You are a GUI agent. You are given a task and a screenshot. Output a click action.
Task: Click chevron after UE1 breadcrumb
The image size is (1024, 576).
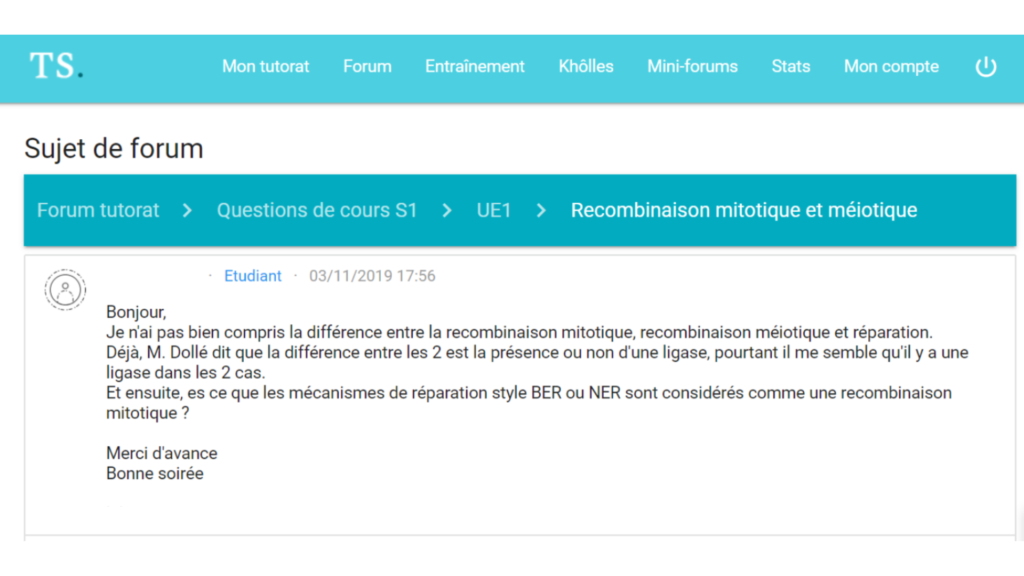point(541,210)
